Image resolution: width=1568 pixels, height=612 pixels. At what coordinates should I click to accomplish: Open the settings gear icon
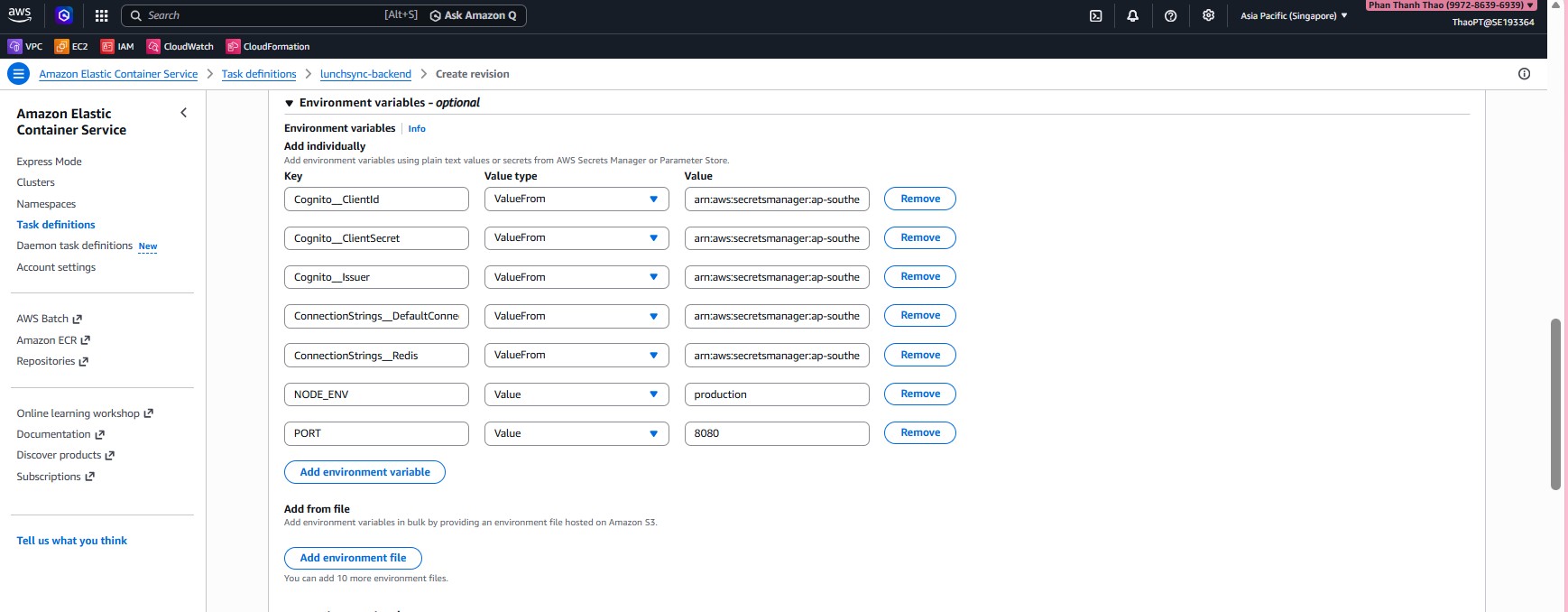pyautogui.click(x=1208, y=15)
